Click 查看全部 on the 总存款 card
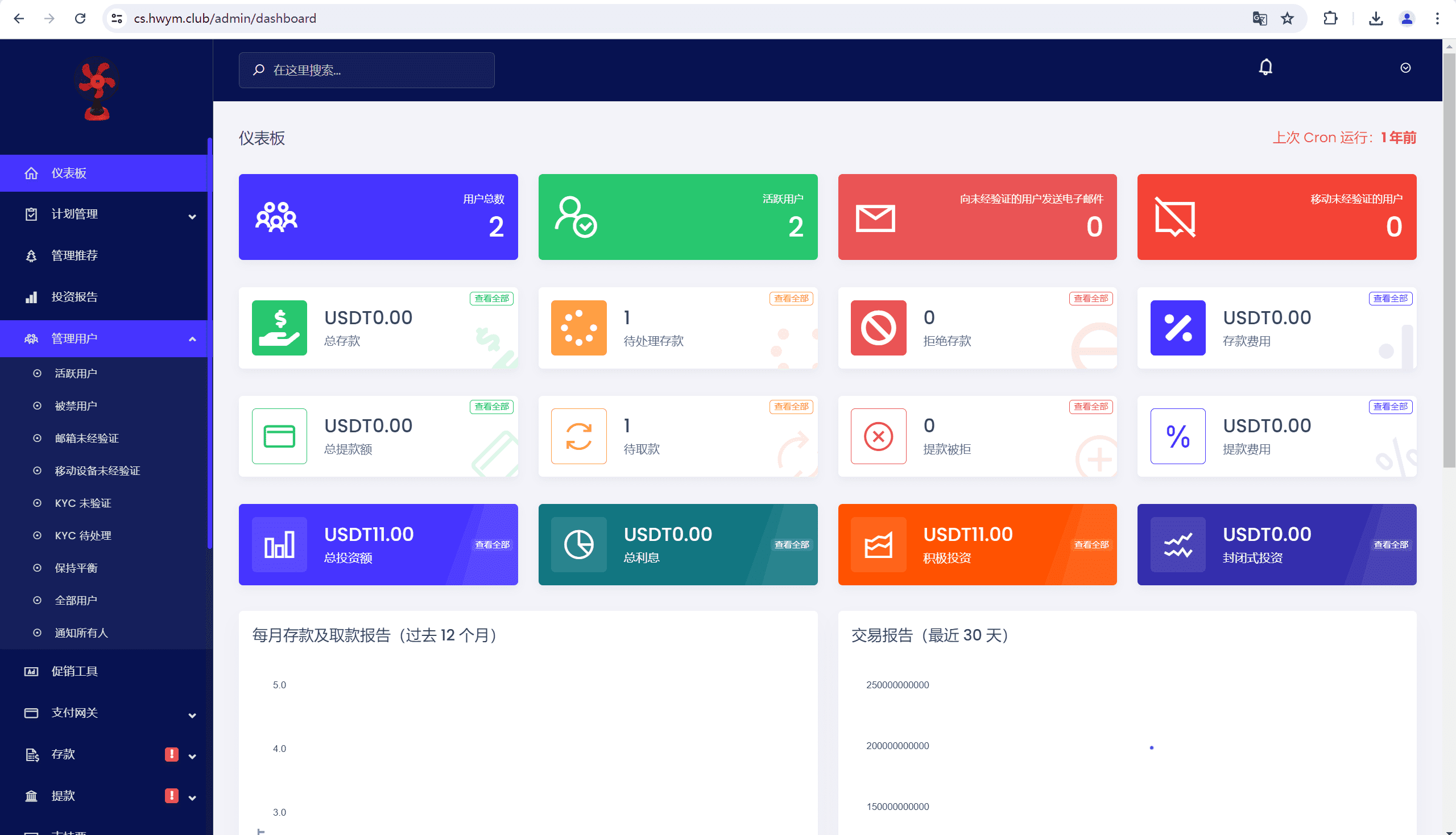Viewport: 1456px width, 835px height. click(491, 298)
